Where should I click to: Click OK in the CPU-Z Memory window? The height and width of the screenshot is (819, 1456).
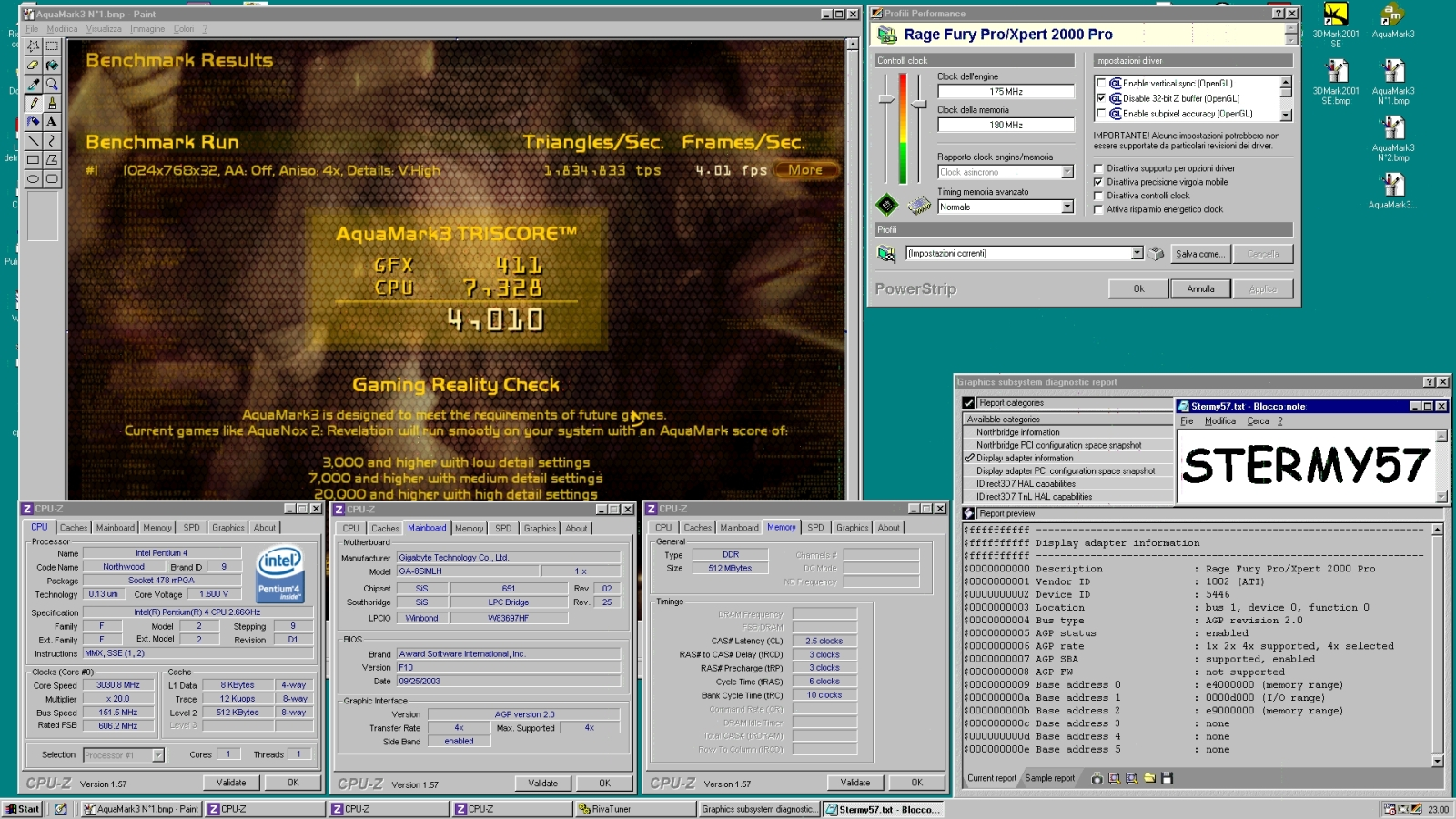point(916,783)
